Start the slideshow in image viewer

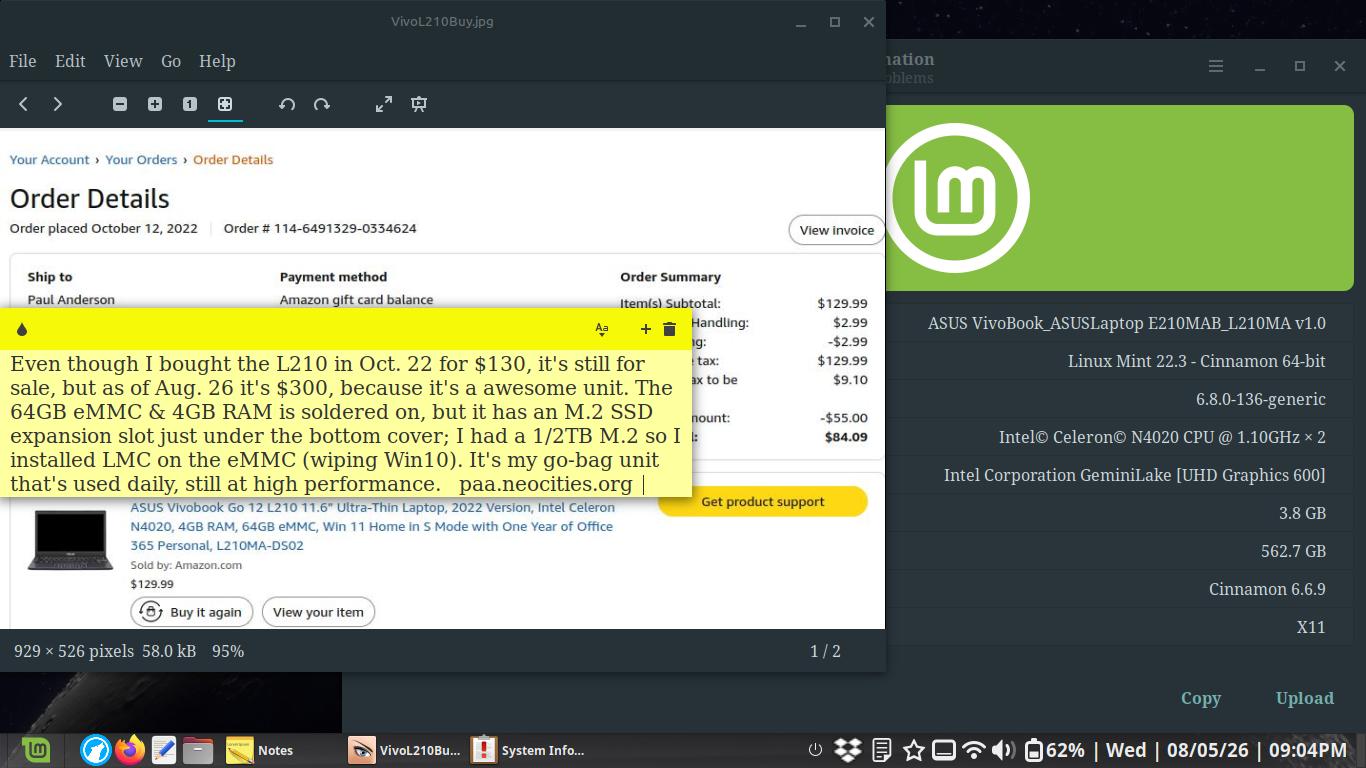(x=419, y=104)
